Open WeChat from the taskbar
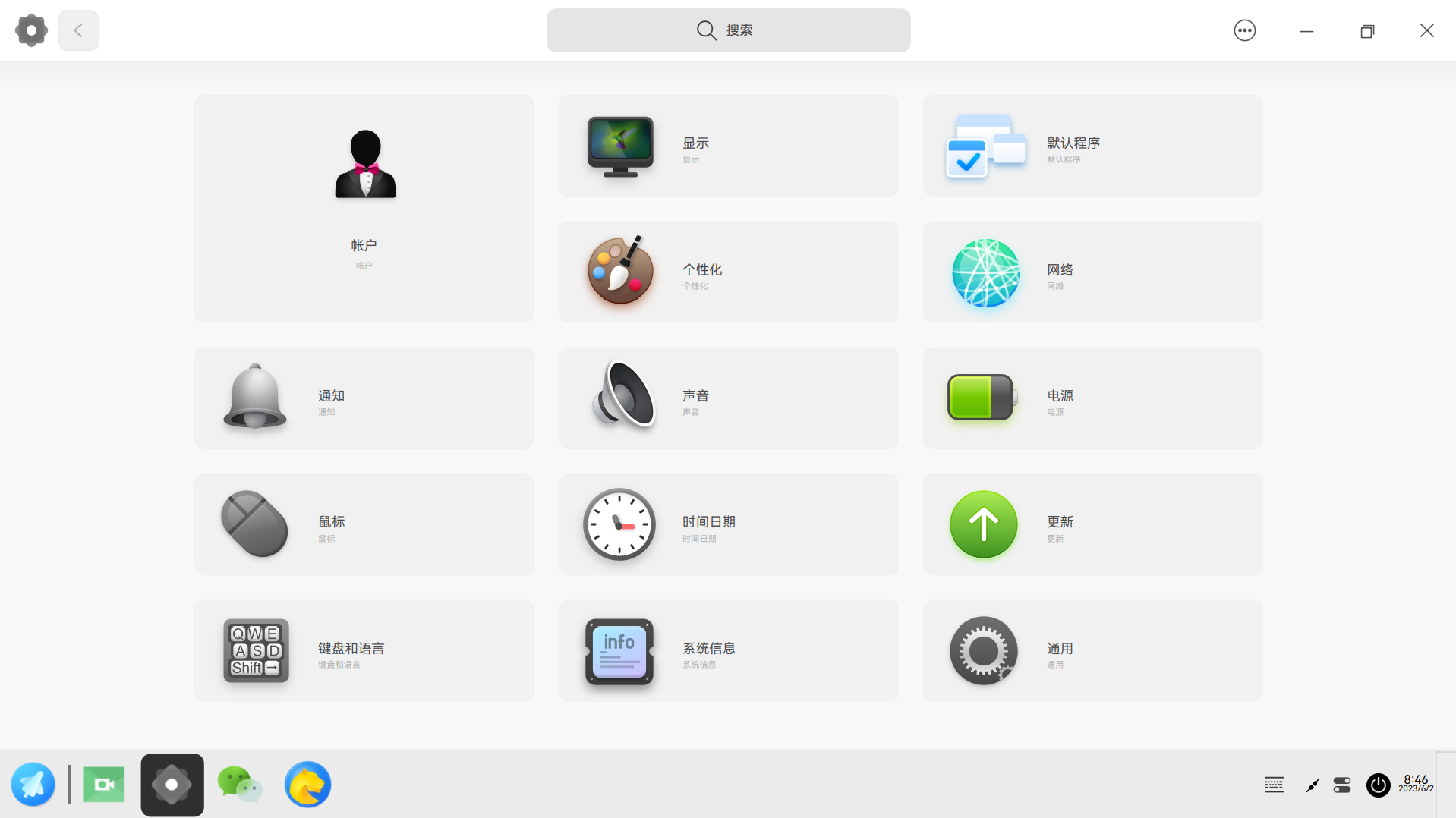 [239, 784]
